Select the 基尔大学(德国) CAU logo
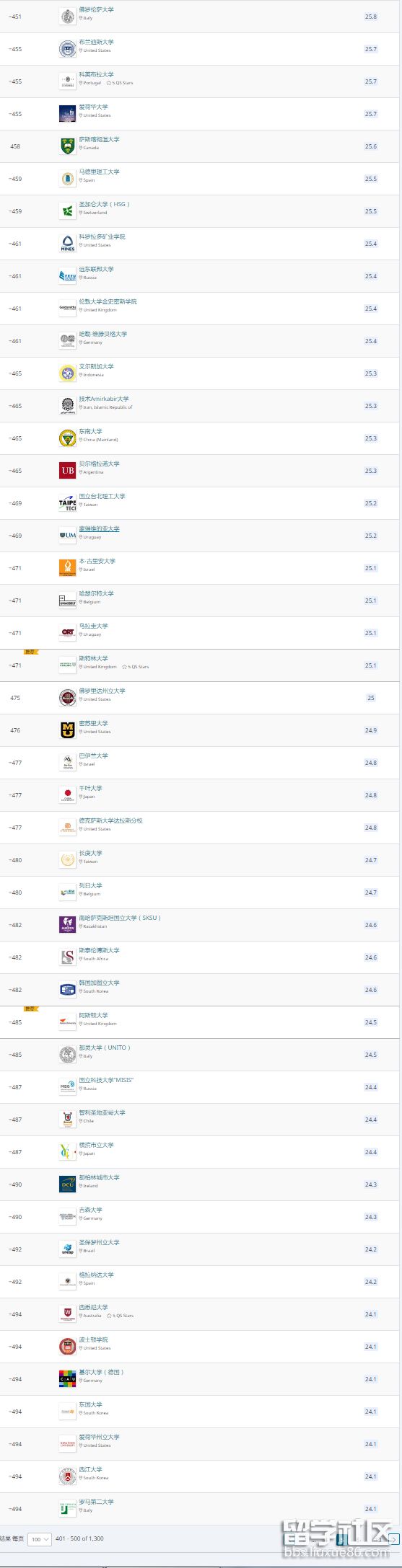 coord(68,1379)
